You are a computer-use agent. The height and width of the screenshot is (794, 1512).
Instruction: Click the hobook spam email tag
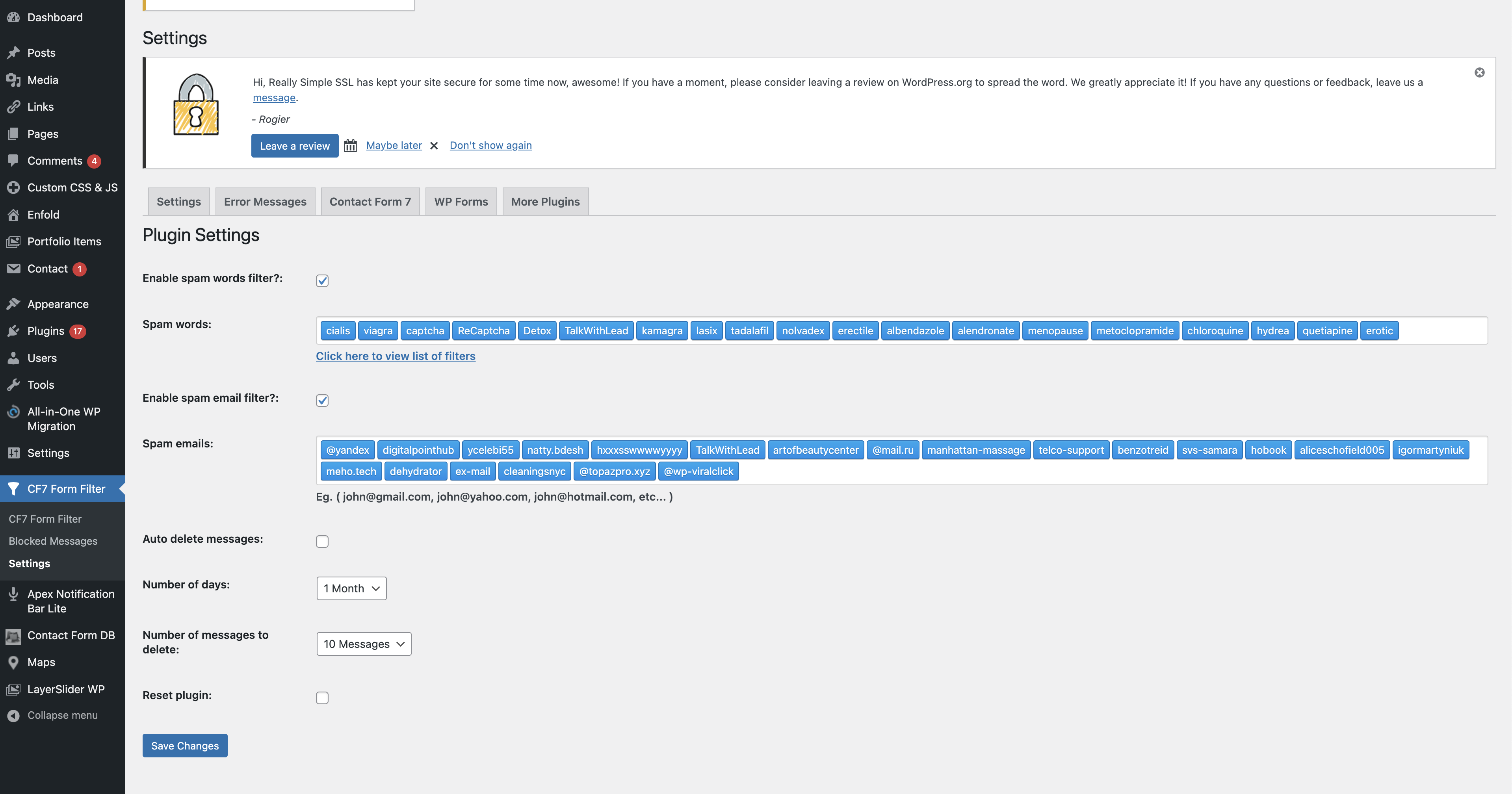[x=1269, y=450]
